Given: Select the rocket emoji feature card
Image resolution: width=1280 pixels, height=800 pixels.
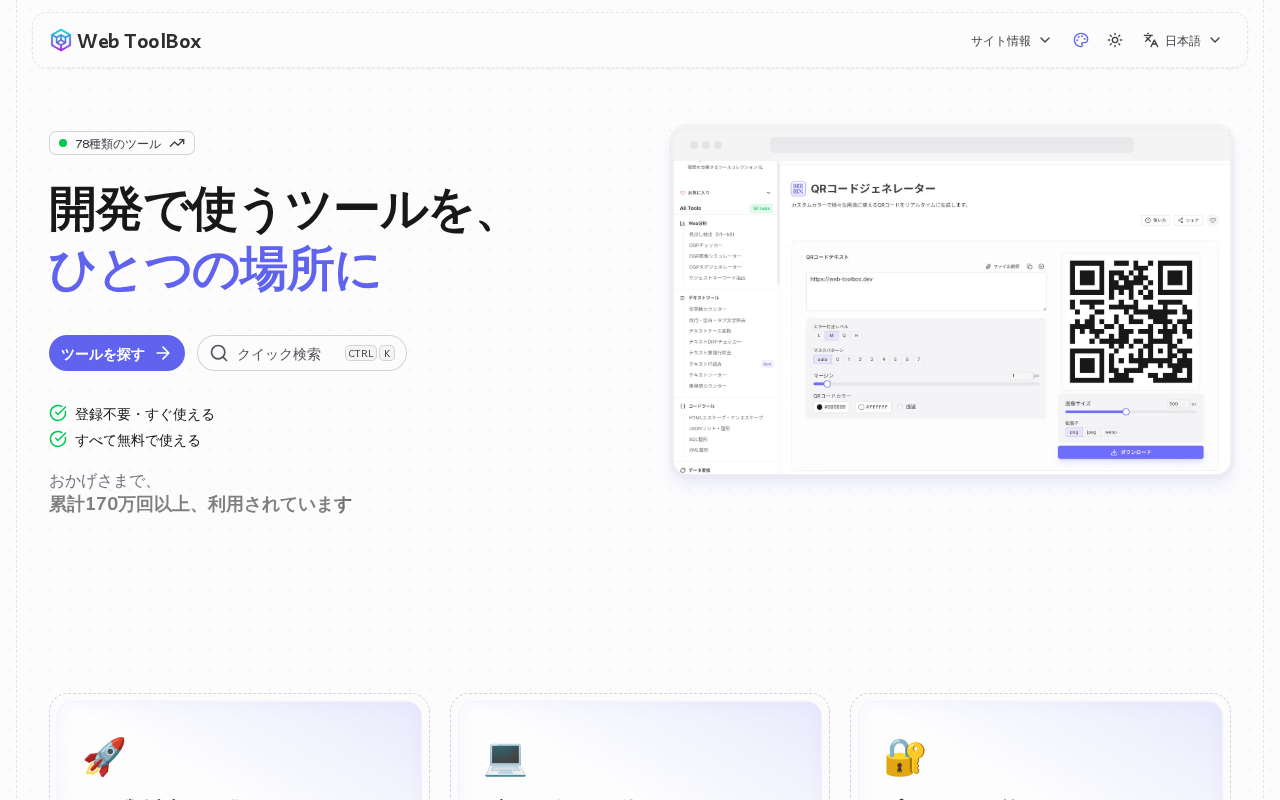Looking at the screenshot, I should tap(239, 750).
